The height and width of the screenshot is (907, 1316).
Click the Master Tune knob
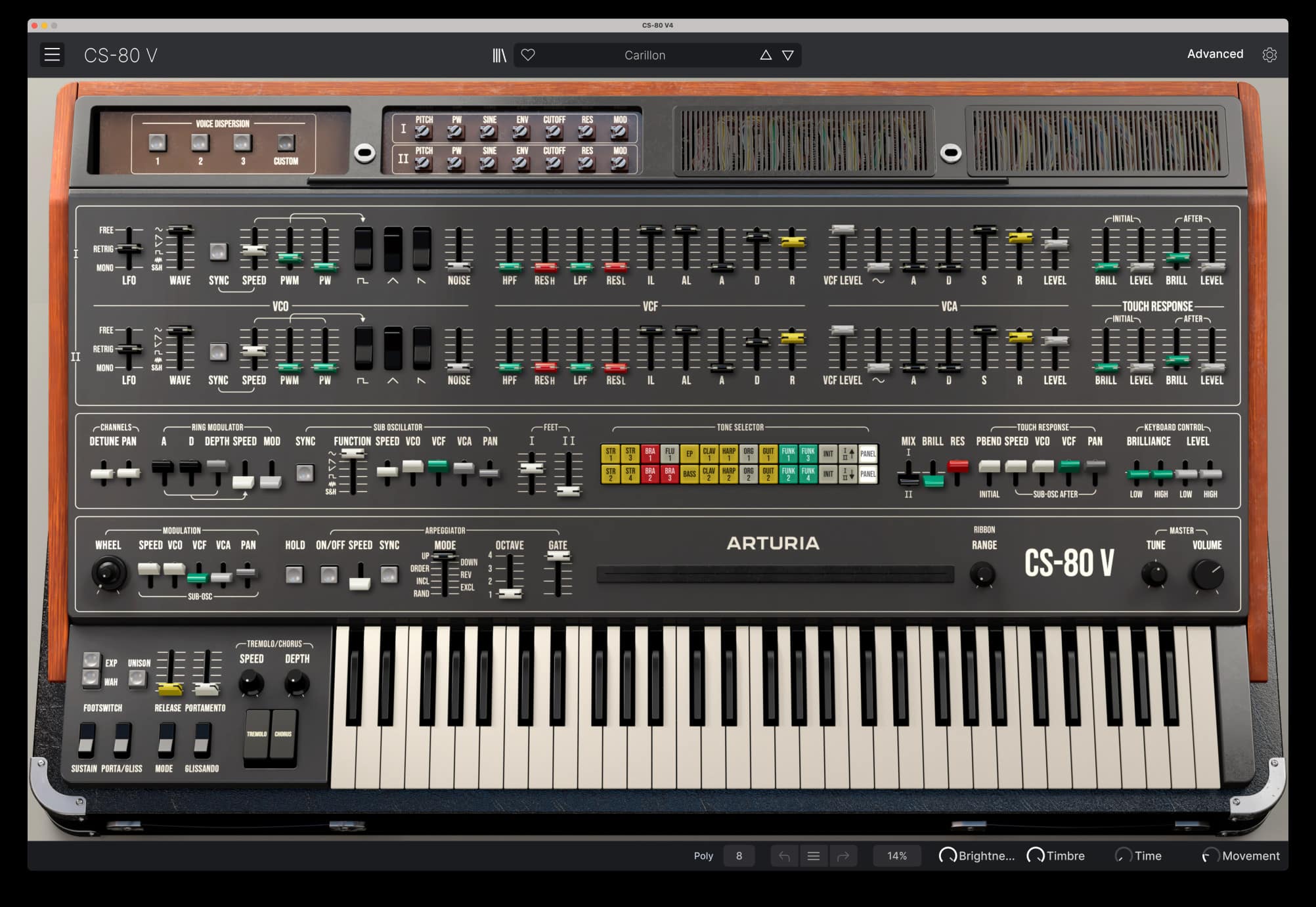click(1154, 574)
